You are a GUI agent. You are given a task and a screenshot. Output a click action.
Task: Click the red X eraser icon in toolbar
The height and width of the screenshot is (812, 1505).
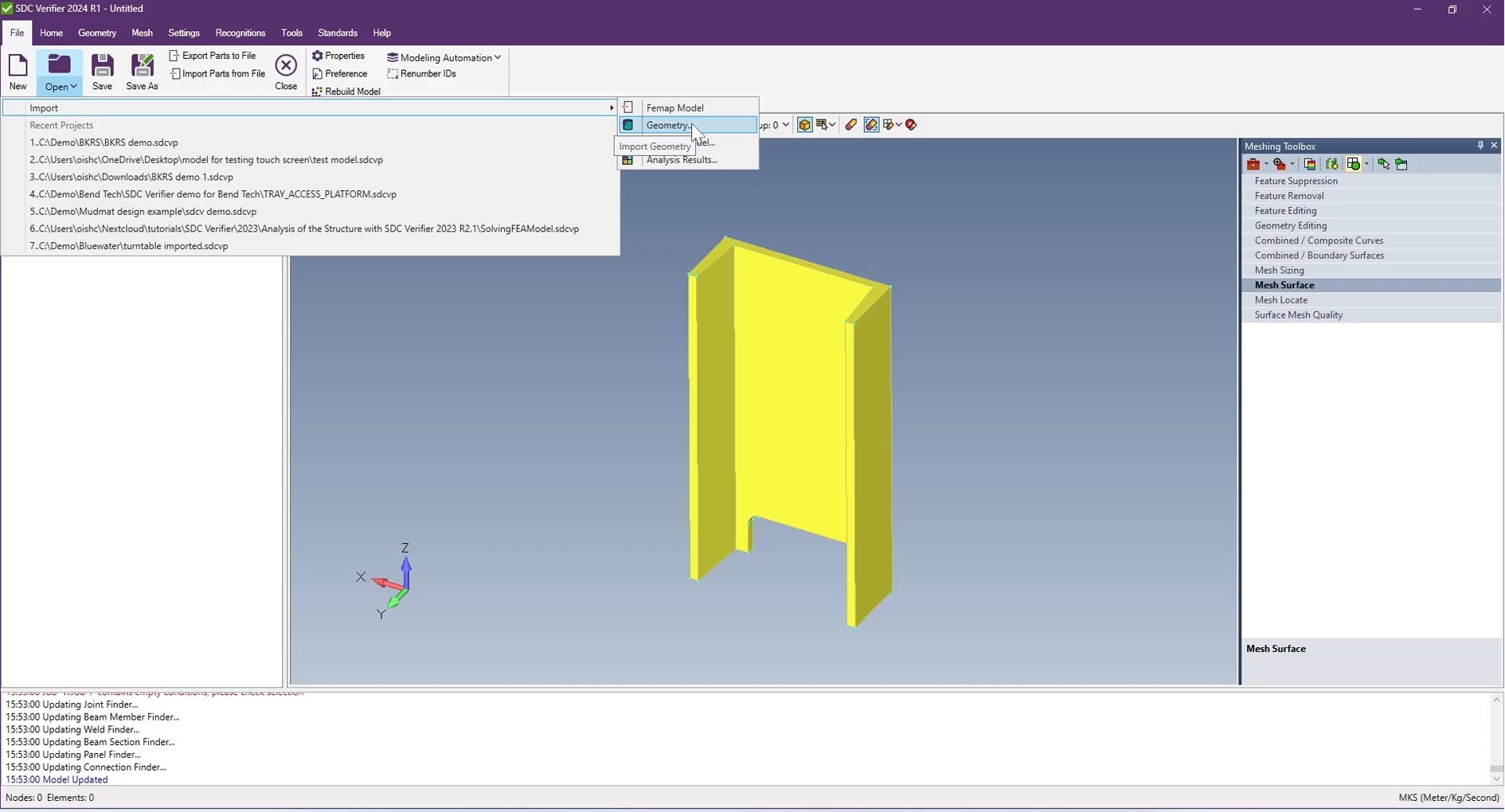(x=912, y=125)
